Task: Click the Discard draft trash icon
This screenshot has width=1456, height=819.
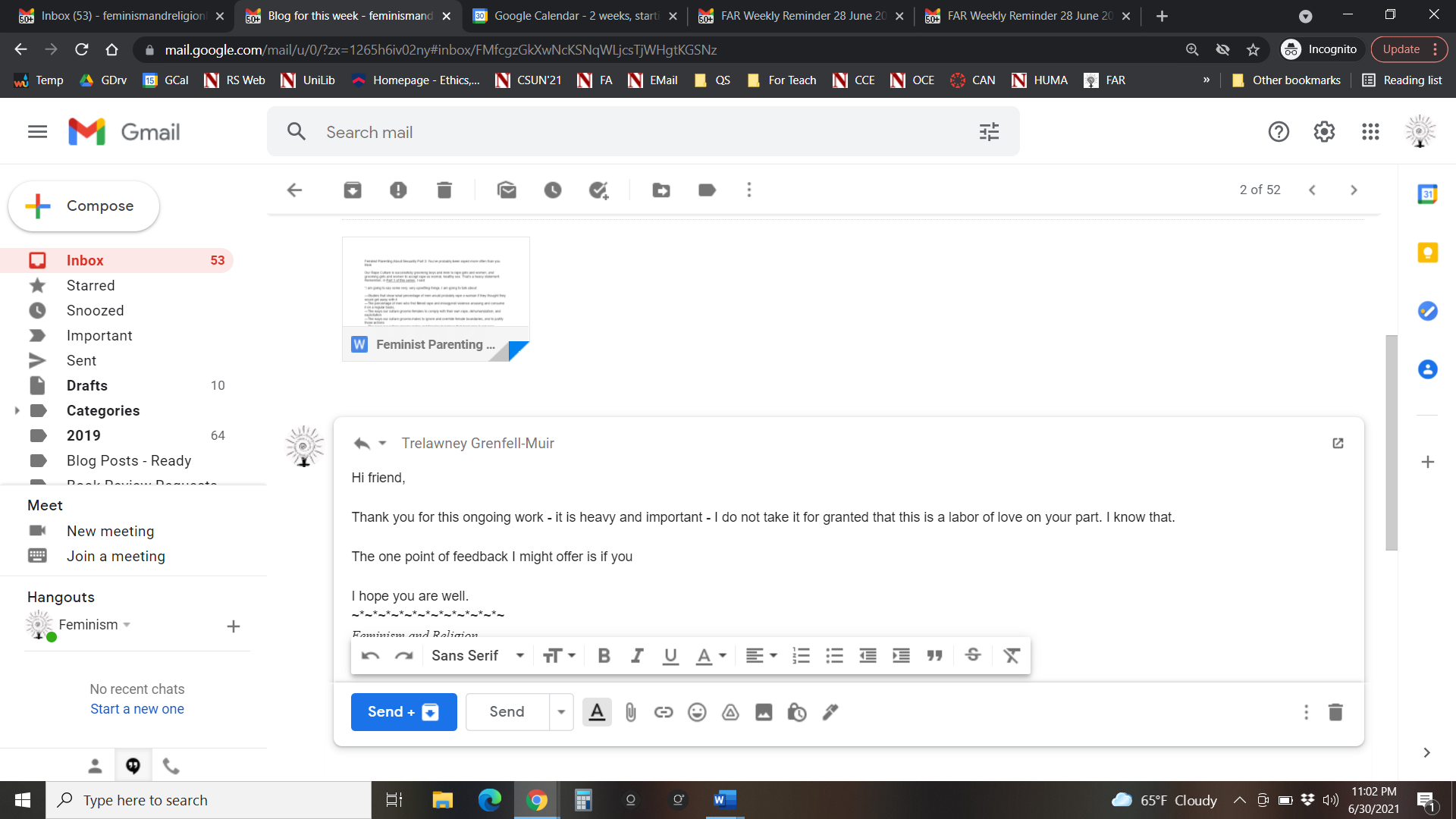Action: coord(1335,712)
